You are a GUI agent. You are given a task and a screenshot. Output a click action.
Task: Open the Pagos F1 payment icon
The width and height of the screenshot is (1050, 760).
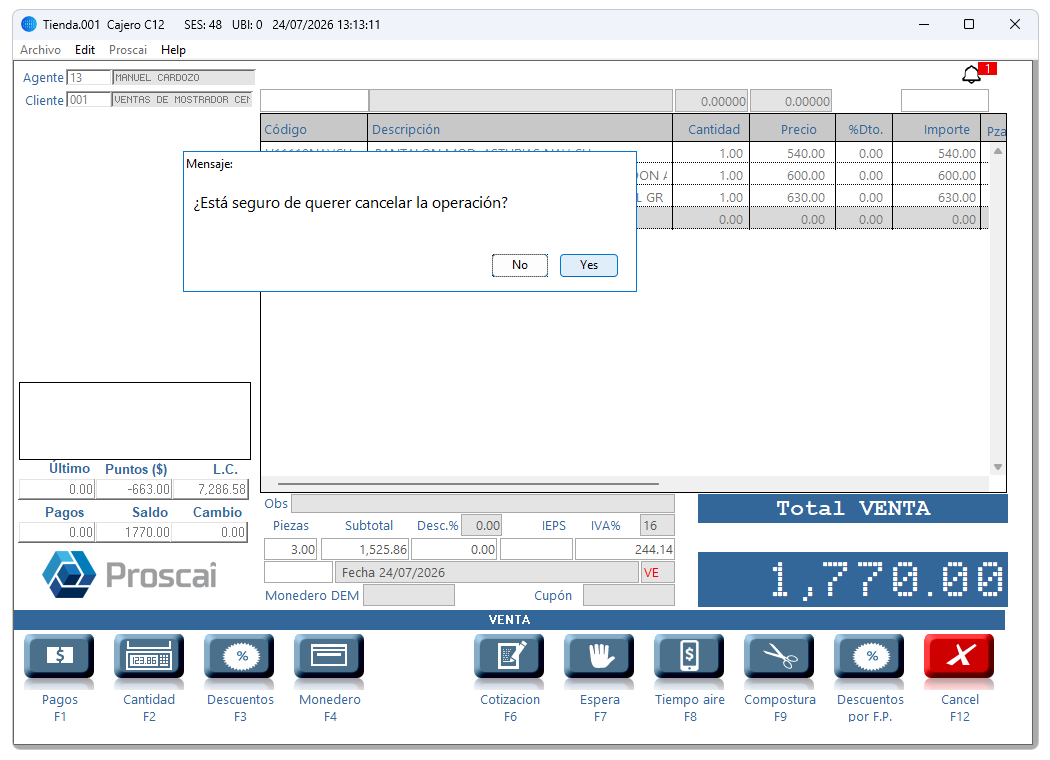60,656
